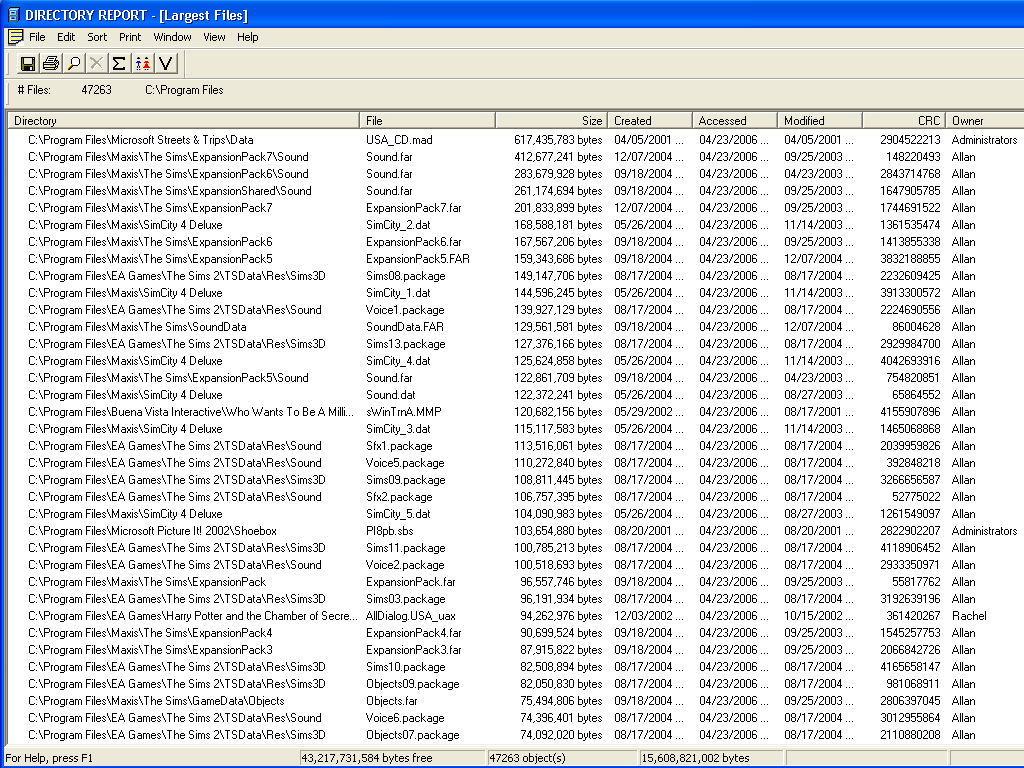Select the ExpansionPack6.far file name

point(413,242)
